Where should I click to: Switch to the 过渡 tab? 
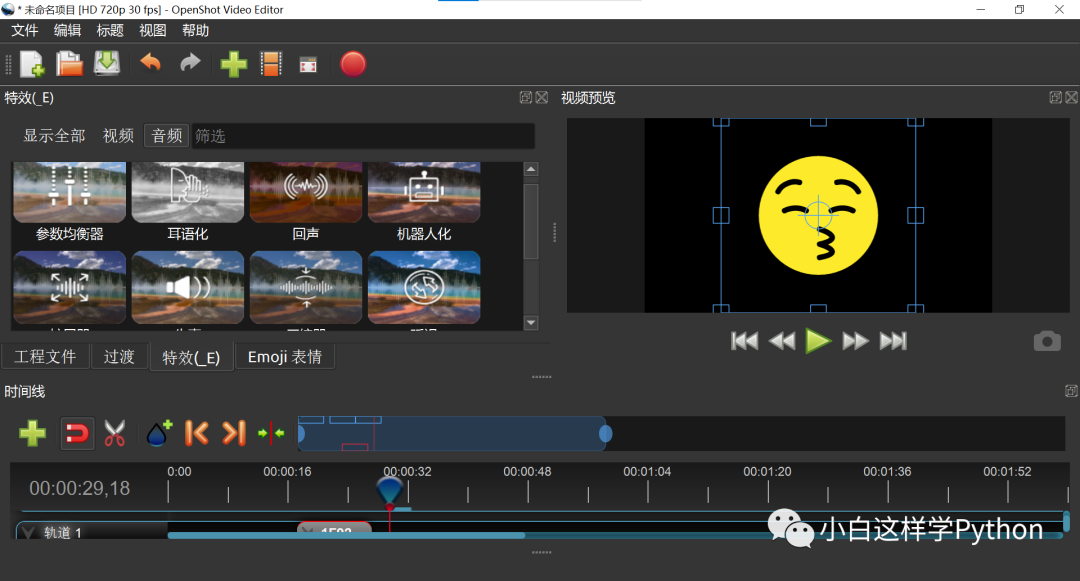click(119, 357)
